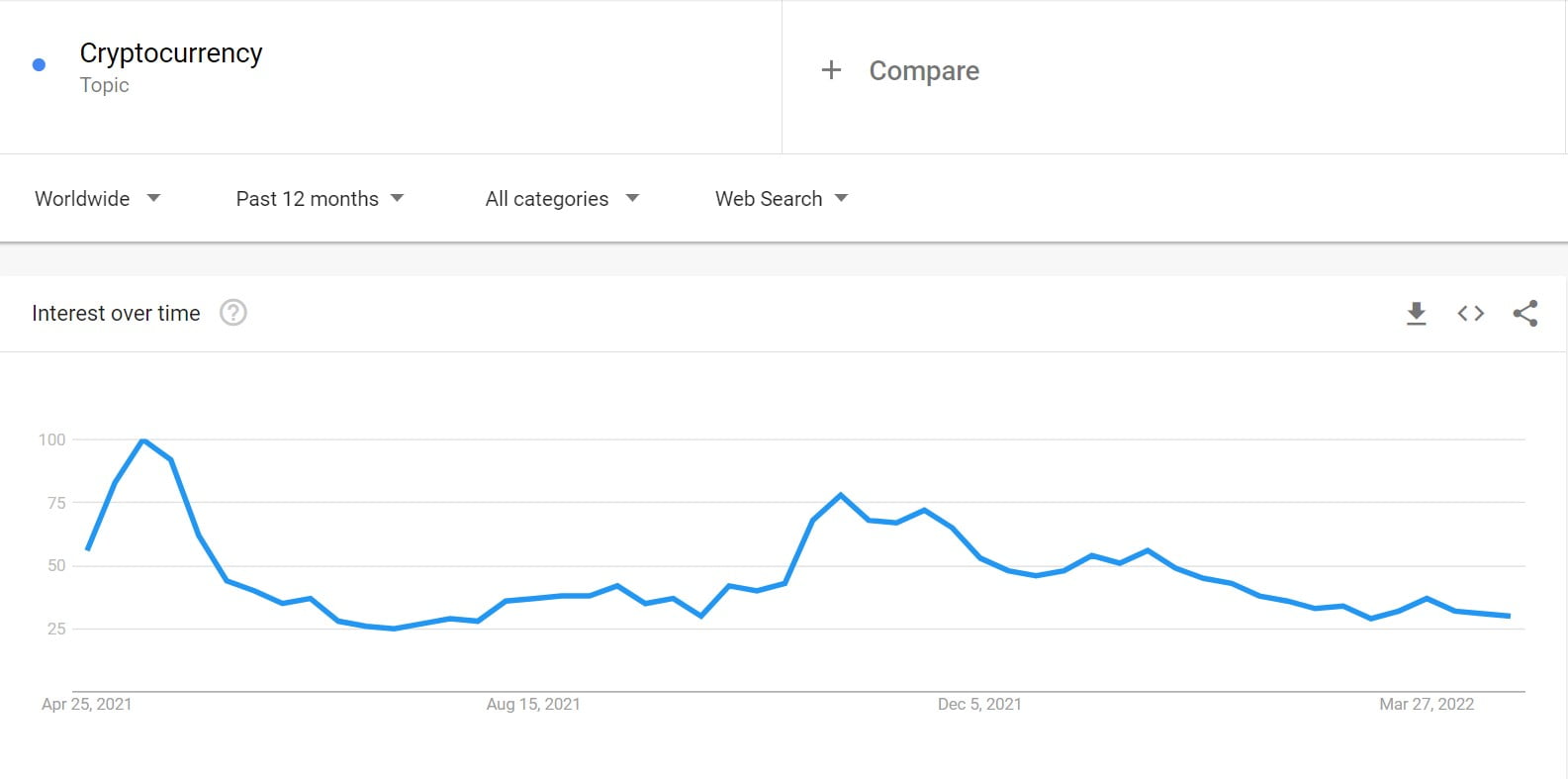
Task: Click the blue dot next to Cryptocurrency
Action: point(39,65)
